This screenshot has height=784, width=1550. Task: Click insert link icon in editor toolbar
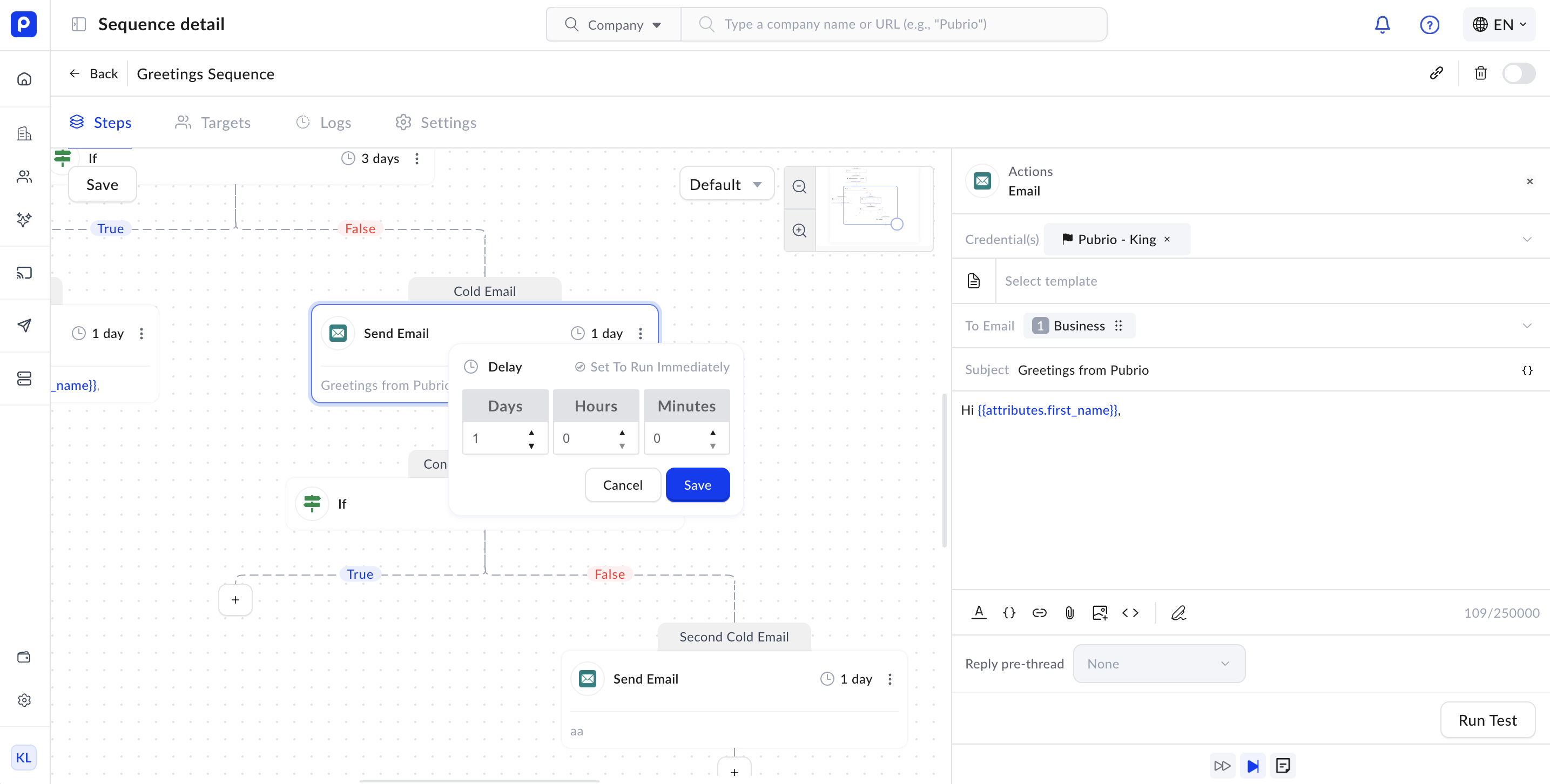(x=1039, y=612)
